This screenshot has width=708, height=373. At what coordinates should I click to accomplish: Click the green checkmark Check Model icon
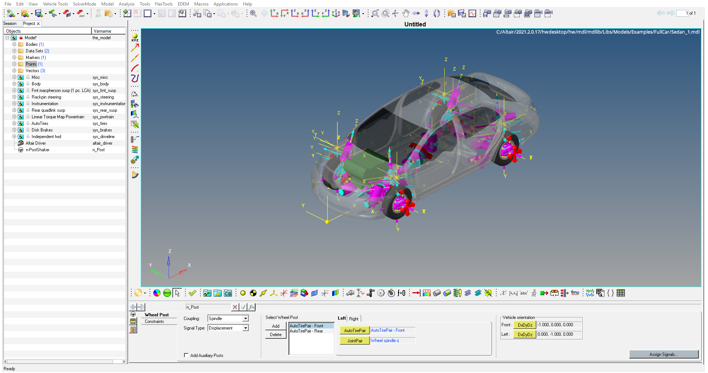pos(192,293)
